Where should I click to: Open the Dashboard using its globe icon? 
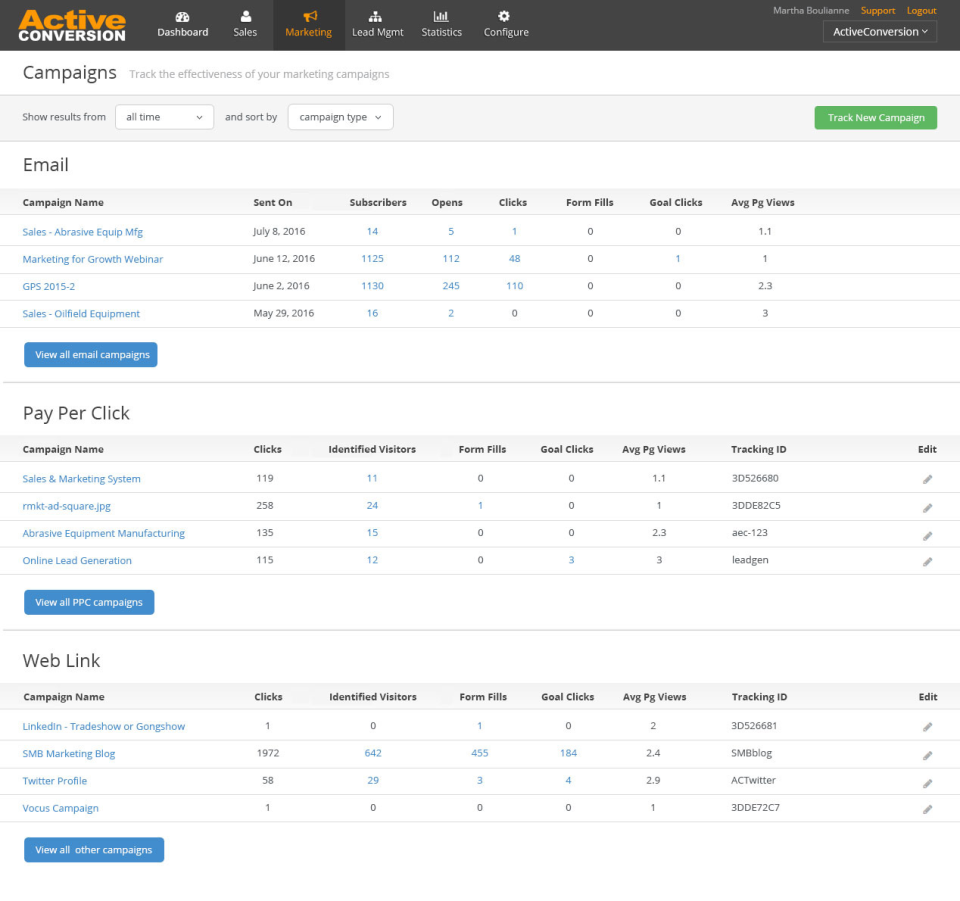coord(182,17)
